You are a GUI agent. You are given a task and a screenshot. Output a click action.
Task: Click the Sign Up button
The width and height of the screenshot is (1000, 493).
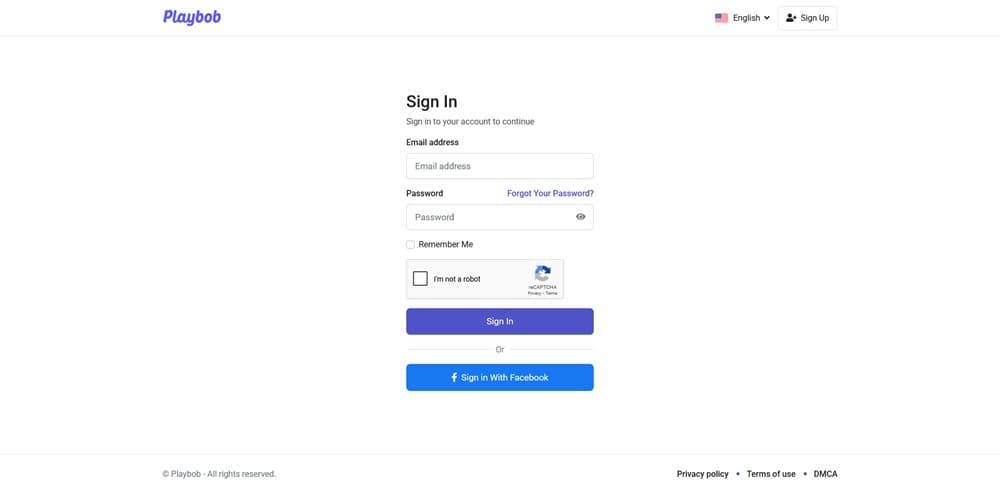[807, 18]
